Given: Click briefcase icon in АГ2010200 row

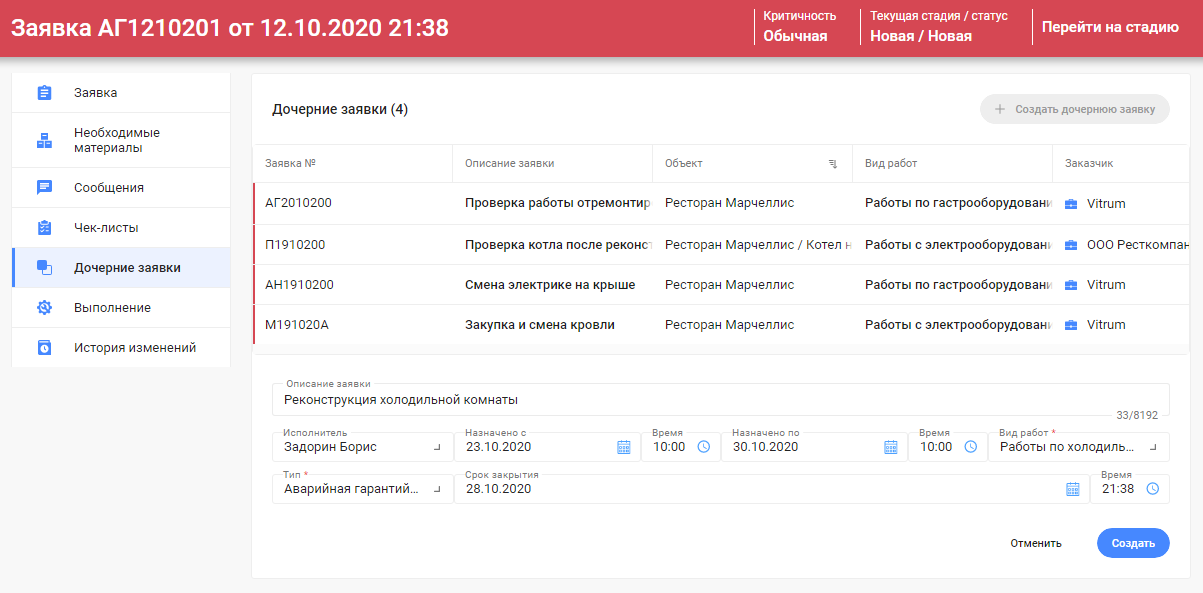Looking at the screenshot, I should [1071, 204].
